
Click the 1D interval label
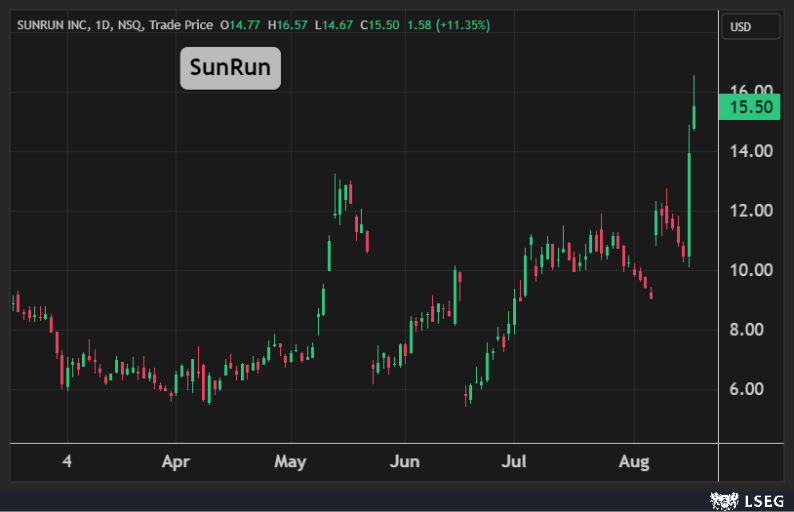coord(103,25)
